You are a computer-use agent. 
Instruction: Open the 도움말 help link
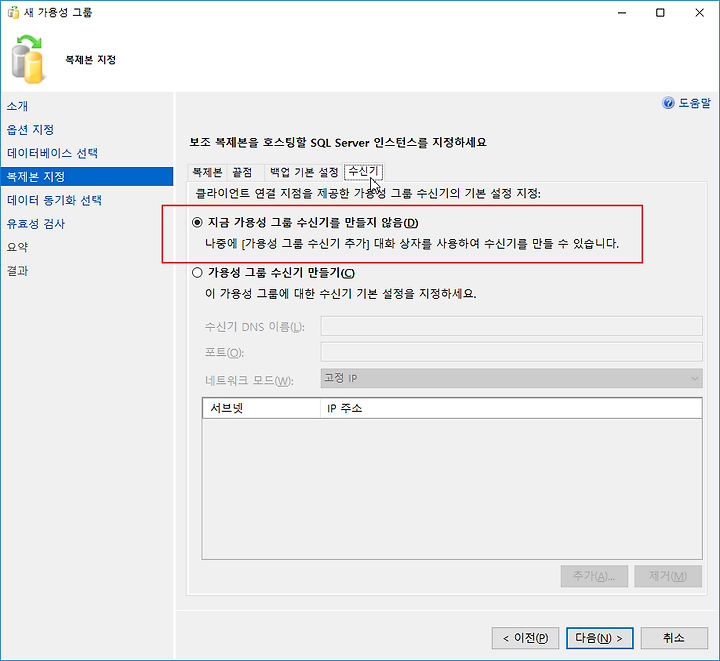point(694,103)
